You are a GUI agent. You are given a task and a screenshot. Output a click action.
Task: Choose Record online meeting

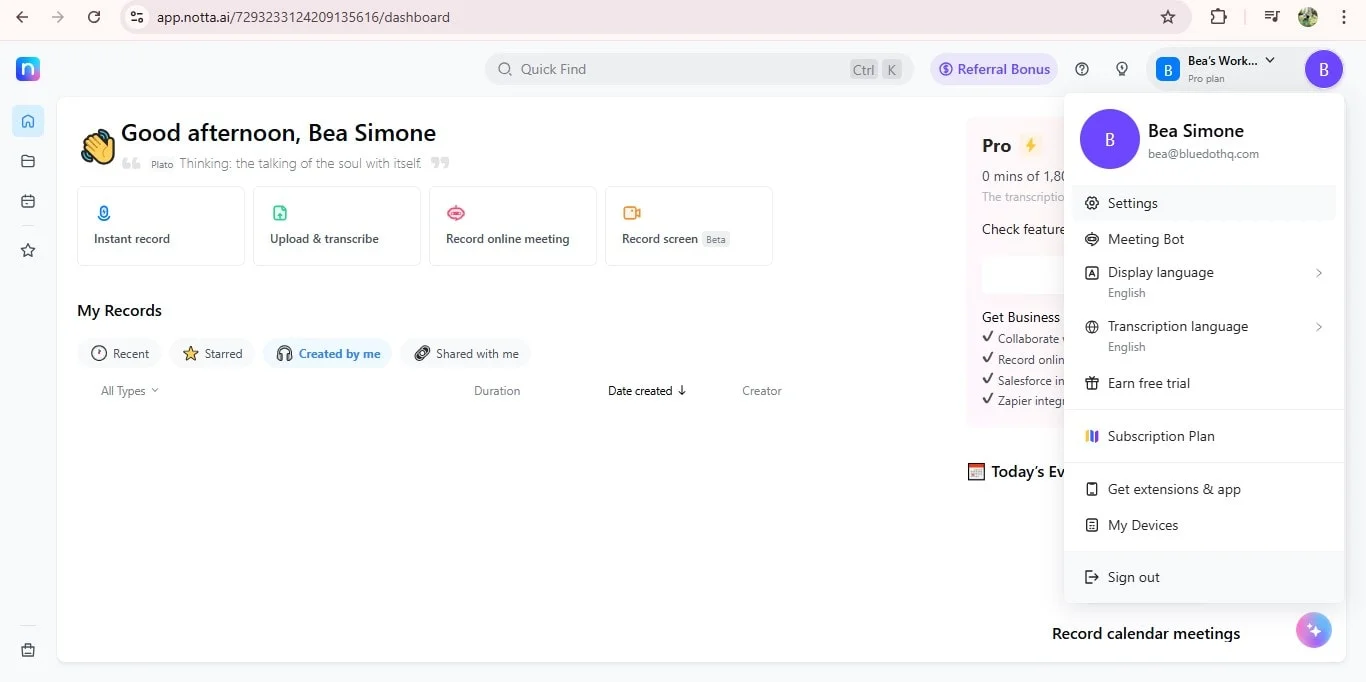[513, 226]
